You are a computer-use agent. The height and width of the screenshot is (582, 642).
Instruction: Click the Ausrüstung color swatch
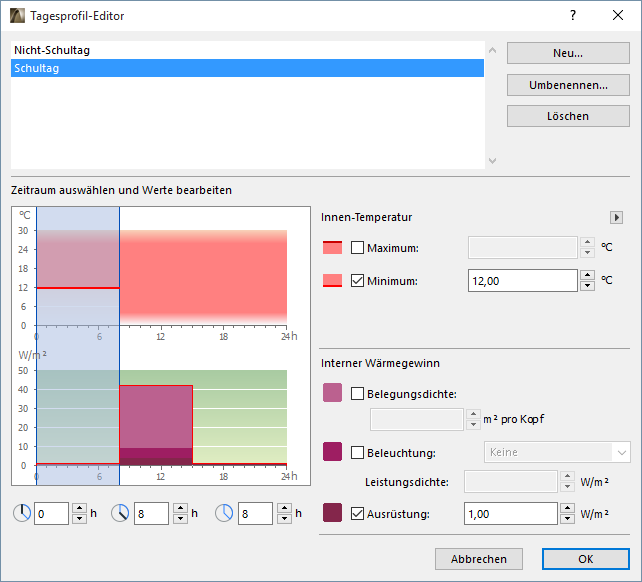[x=332, y=512]
